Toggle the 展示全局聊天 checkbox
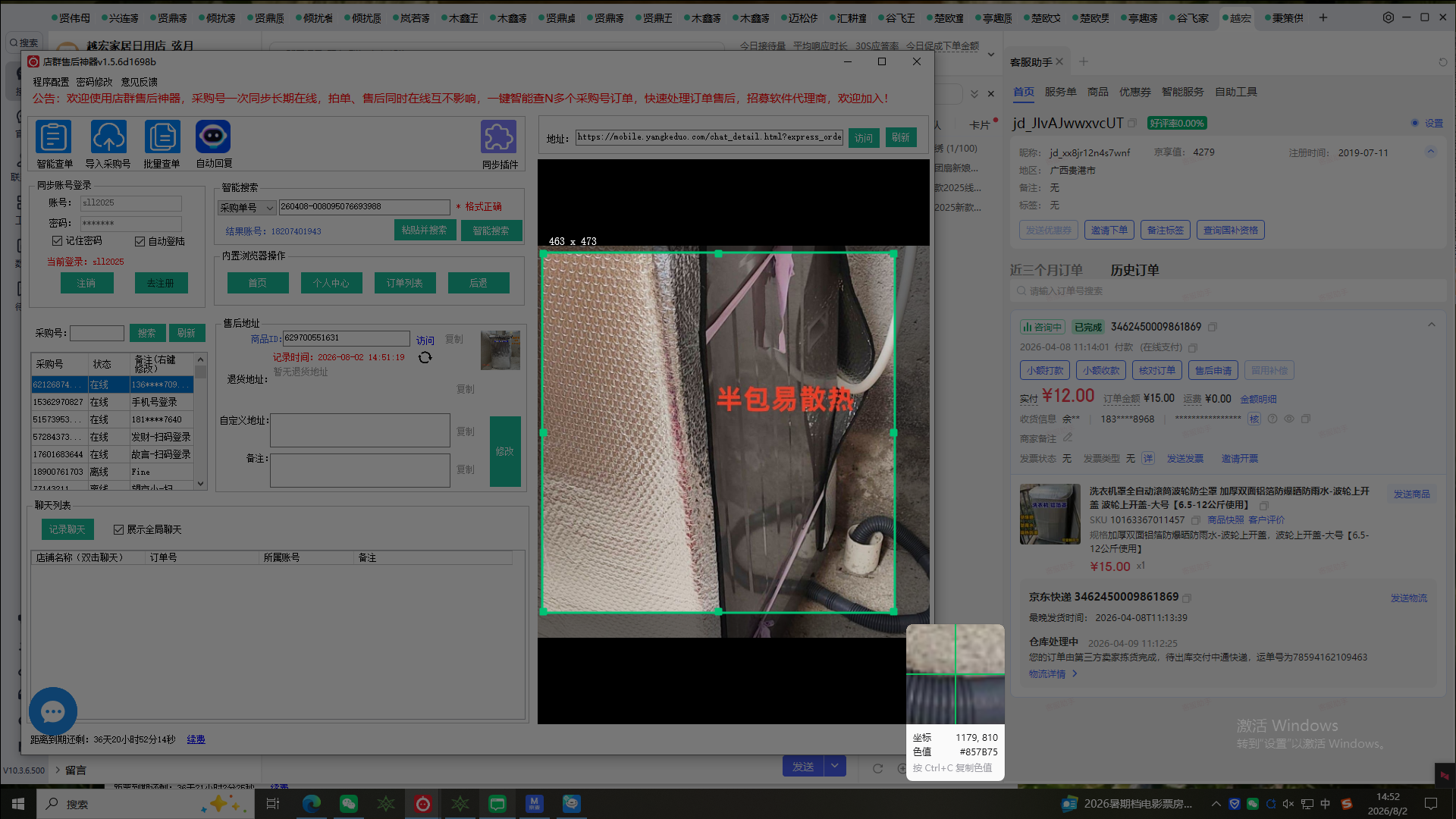Image resolution: width=1456 pixels, height=819 pixels. coord(118,529)
